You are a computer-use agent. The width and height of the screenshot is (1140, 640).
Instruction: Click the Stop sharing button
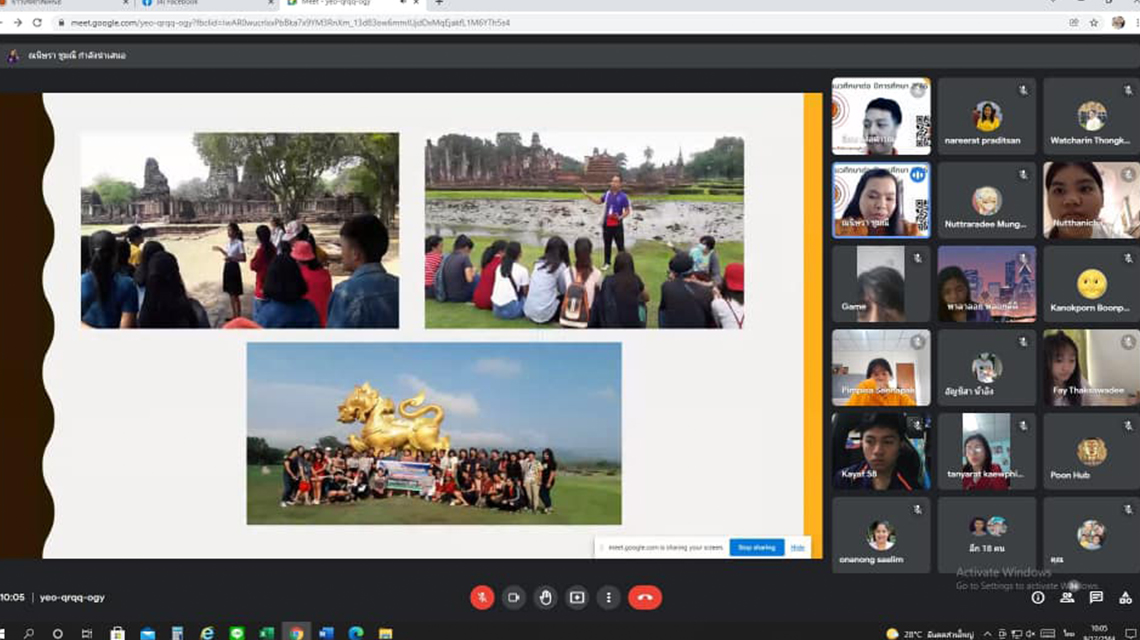coord(756,548)
